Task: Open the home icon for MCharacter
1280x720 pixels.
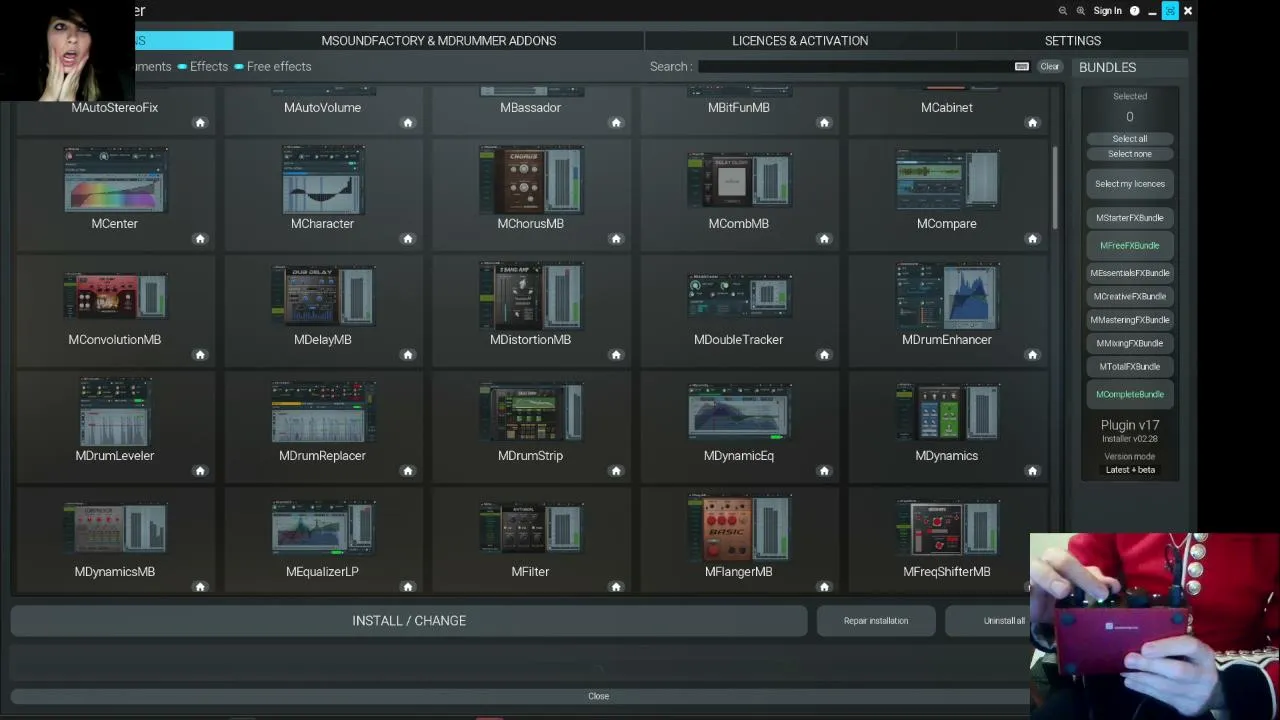Action: (408, 239)
